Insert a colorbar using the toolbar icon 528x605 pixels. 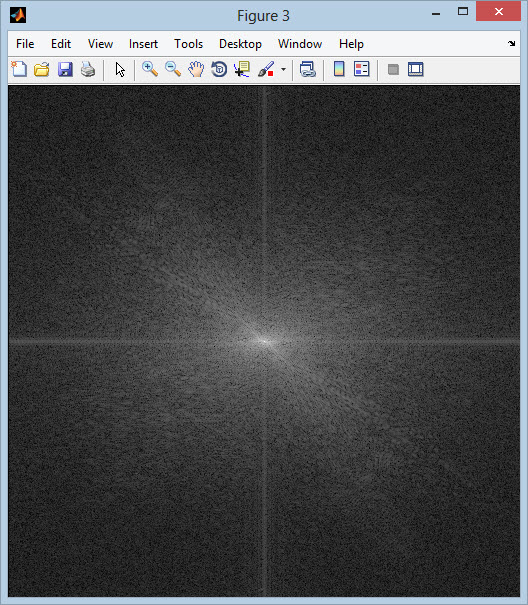pos(339,69)
